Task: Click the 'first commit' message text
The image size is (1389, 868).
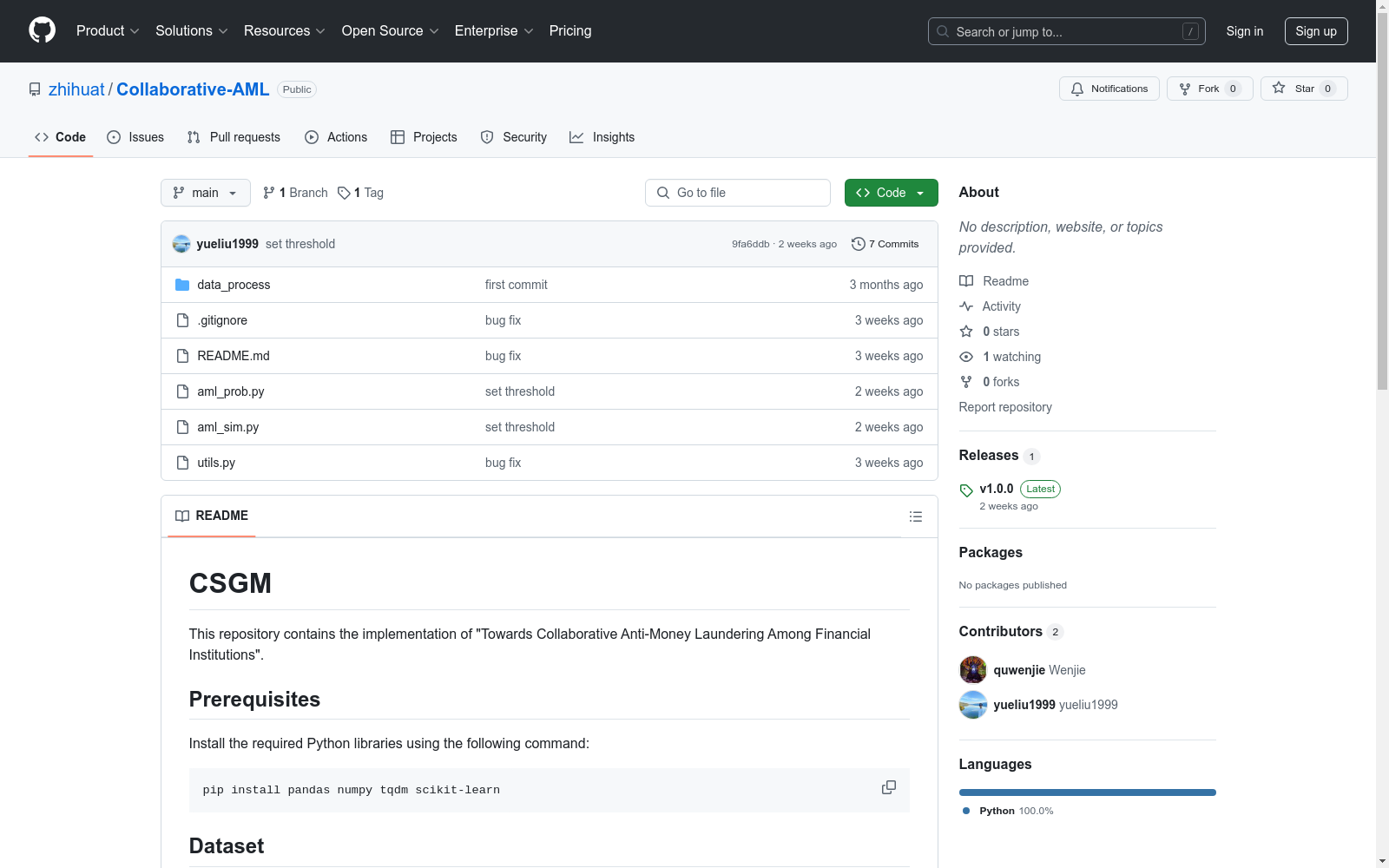Action: (x=517, y=285)
